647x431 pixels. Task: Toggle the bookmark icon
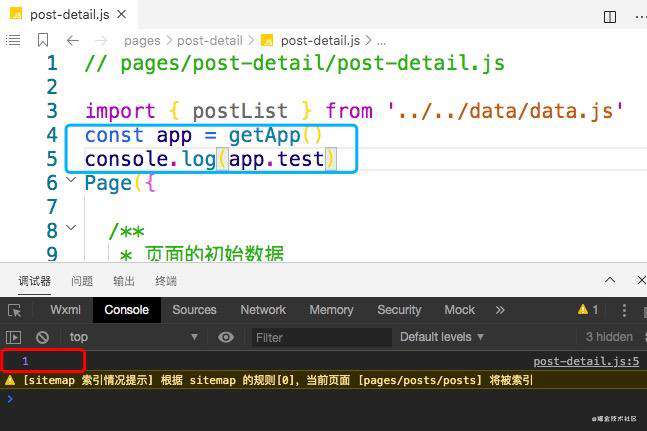click(x=43, y=40)
